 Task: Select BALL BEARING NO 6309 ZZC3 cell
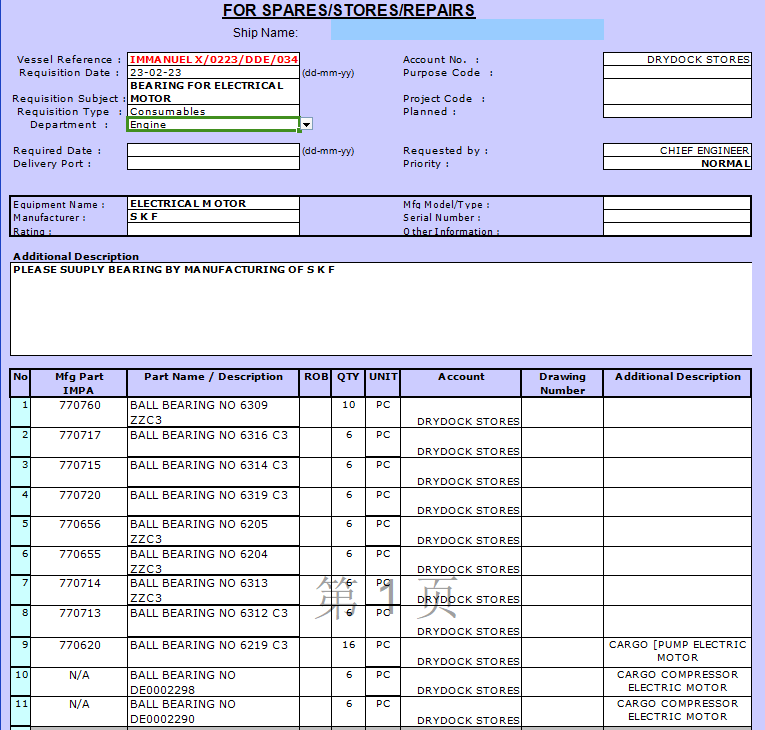213,412
